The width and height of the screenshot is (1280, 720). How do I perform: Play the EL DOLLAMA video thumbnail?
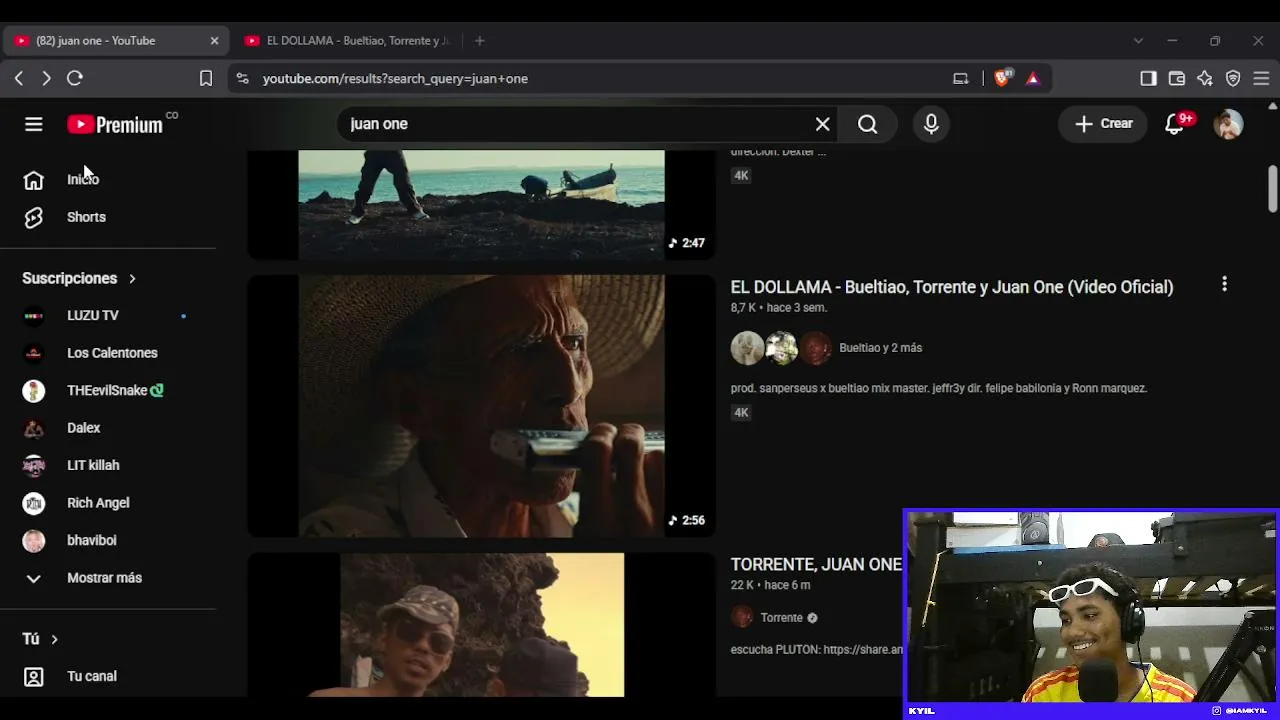click(x=481, y=406)
